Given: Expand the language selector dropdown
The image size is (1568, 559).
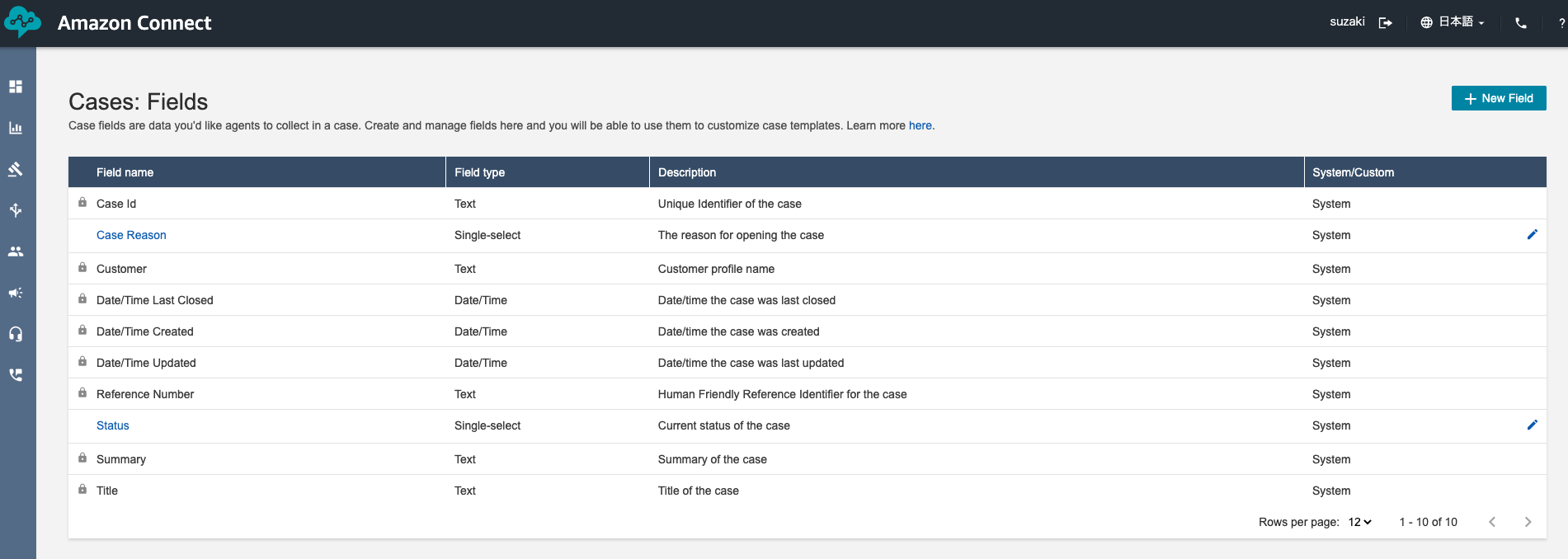Looking at the screenshot, I should [x=1454, y=22].
